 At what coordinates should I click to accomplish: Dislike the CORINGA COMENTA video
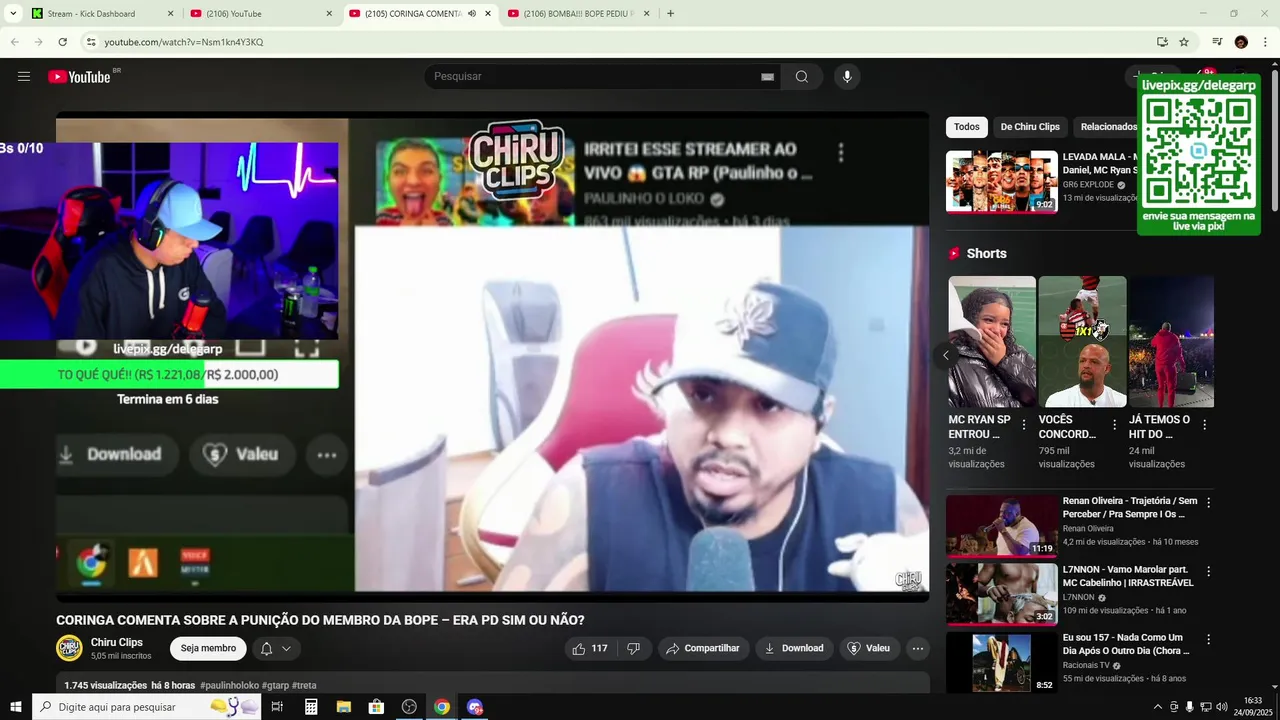pyautogui.click(x=634, y=648)
